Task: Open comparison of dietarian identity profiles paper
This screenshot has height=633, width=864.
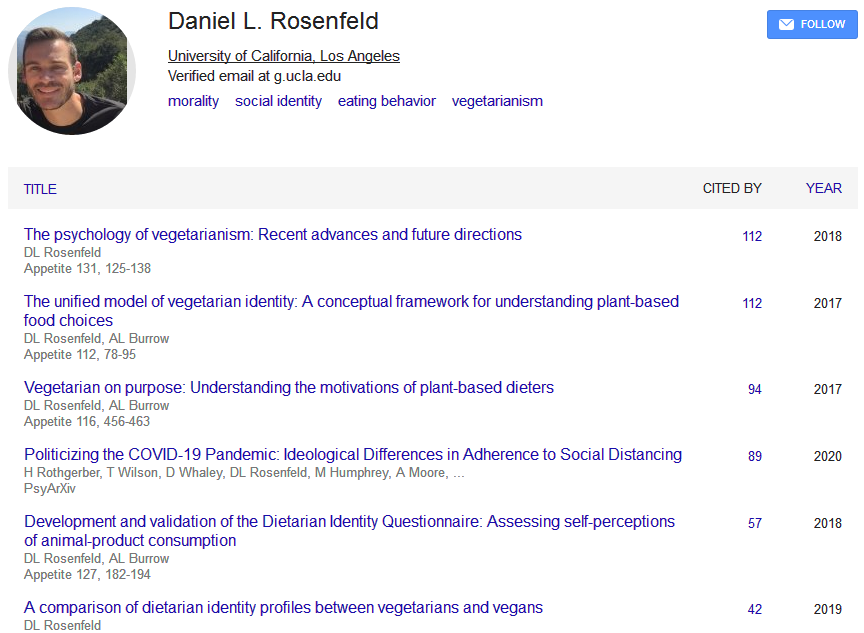Action: click(x=283, y=608)
